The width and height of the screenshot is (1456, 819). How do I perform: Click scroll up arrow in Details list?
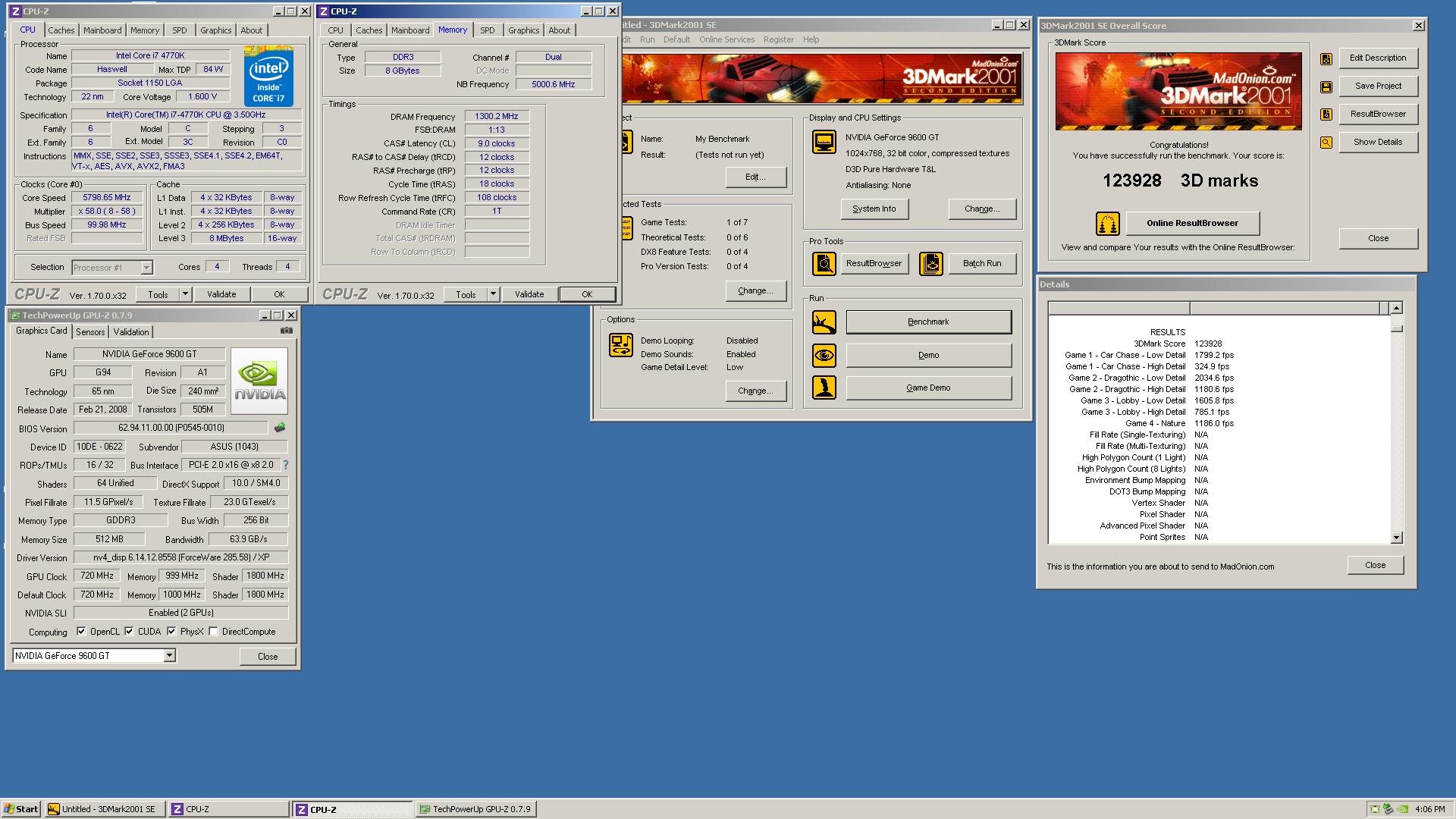click(1397, 308)
